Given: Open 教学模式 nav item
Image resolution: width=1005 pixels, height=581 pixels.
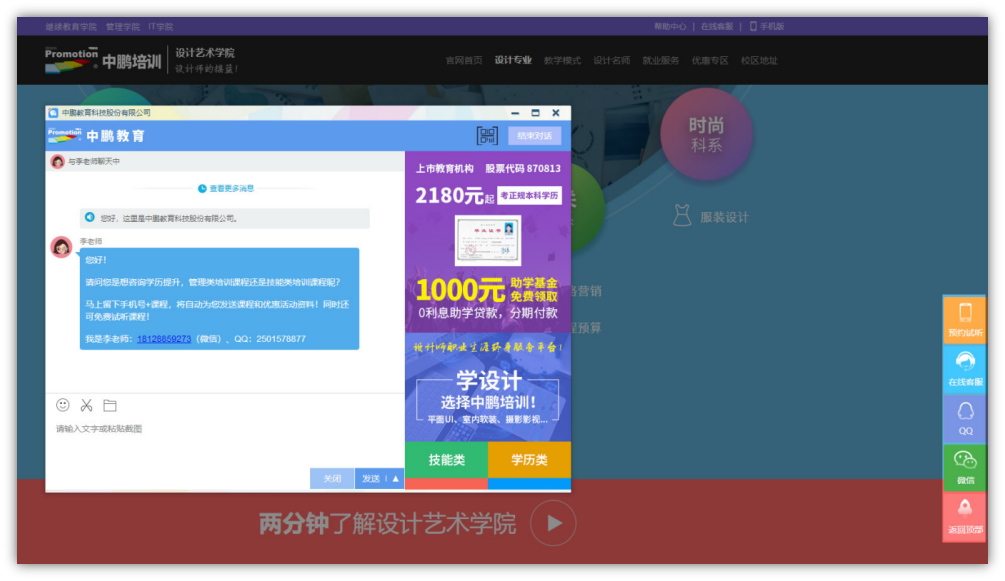Looking at the screenshot, I should click(562, 60).
